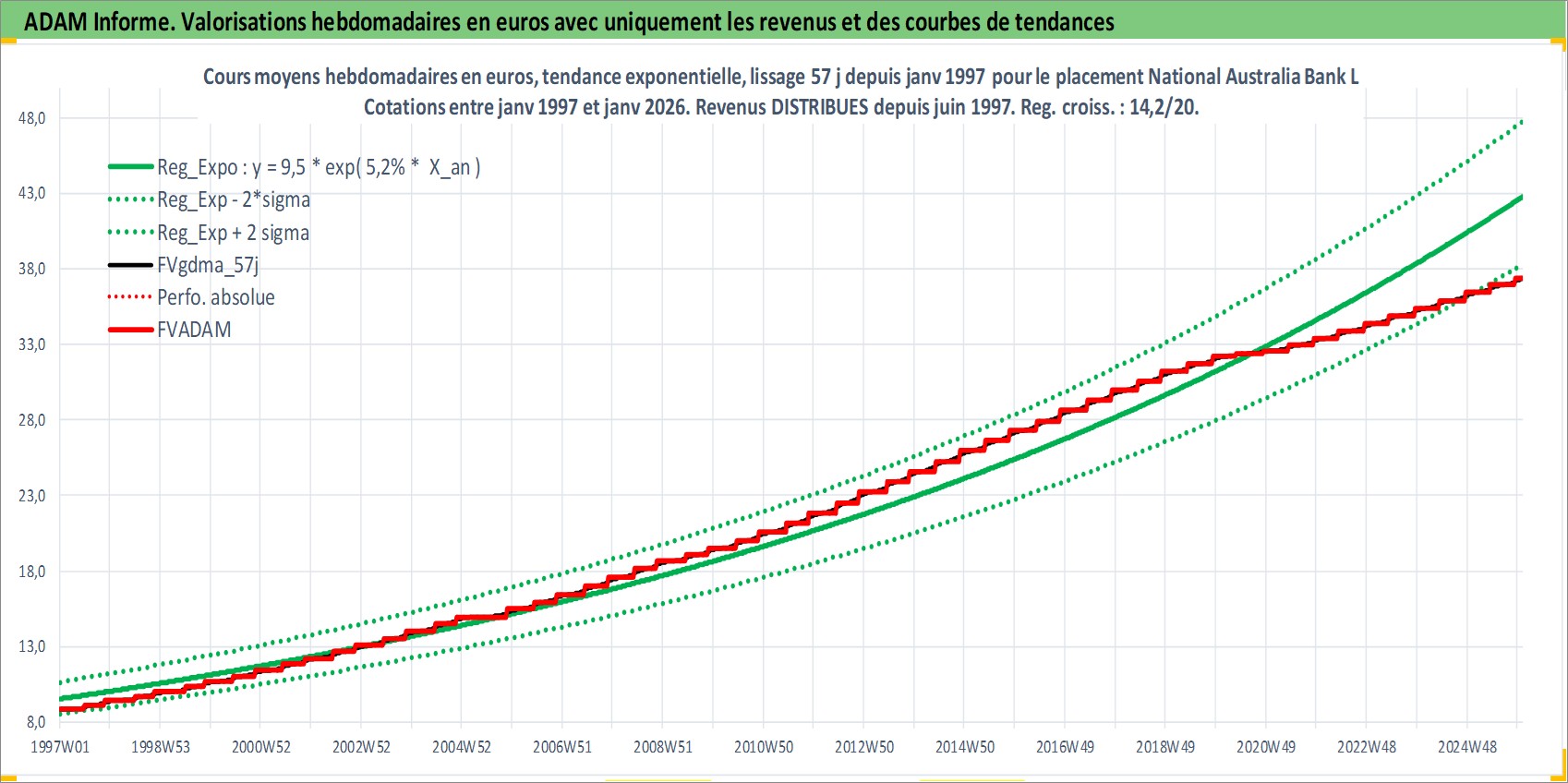Click the x-axis label 2012W50

click(x=864, y=747)
